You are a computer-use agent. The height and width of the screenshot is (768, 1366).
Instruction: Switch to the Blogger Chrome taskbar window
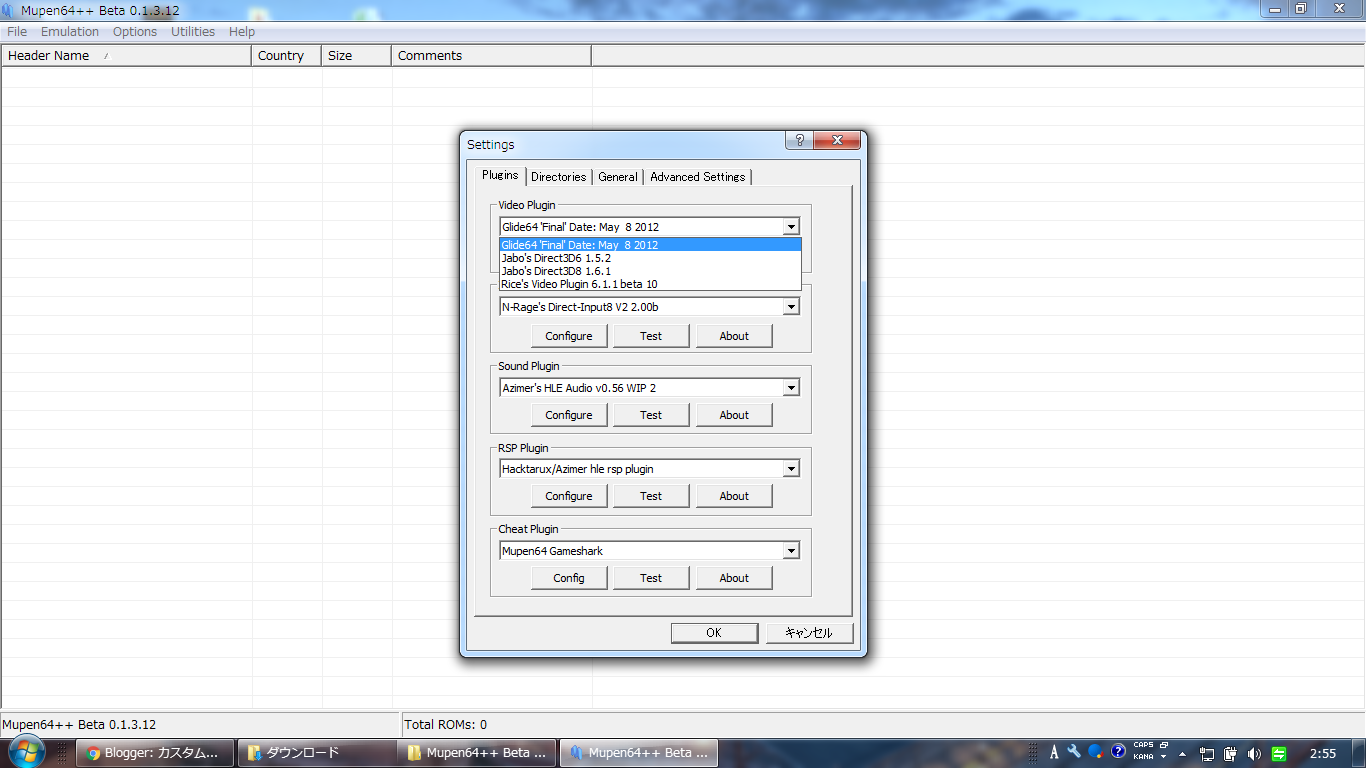click(155, 753)
